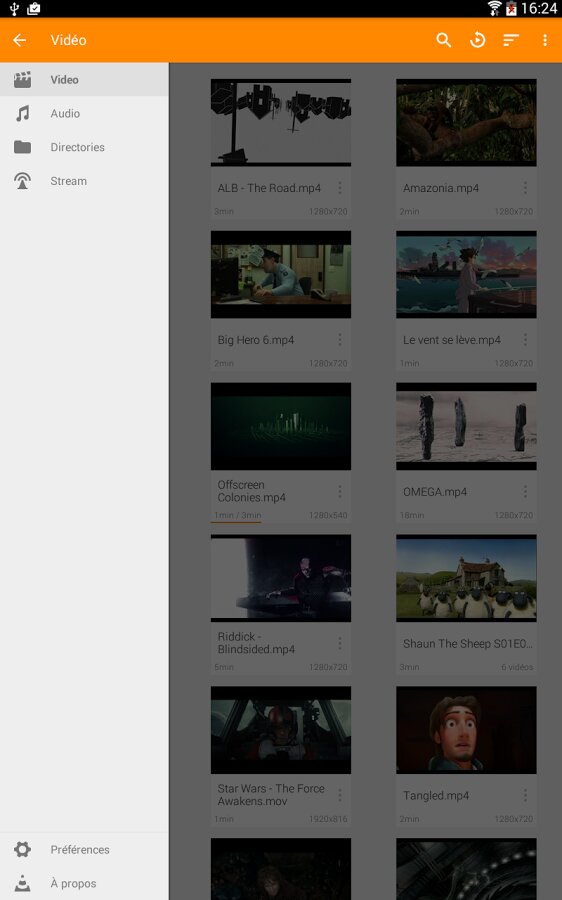
Task: Click the Directories folder icon
Action: 22,147
